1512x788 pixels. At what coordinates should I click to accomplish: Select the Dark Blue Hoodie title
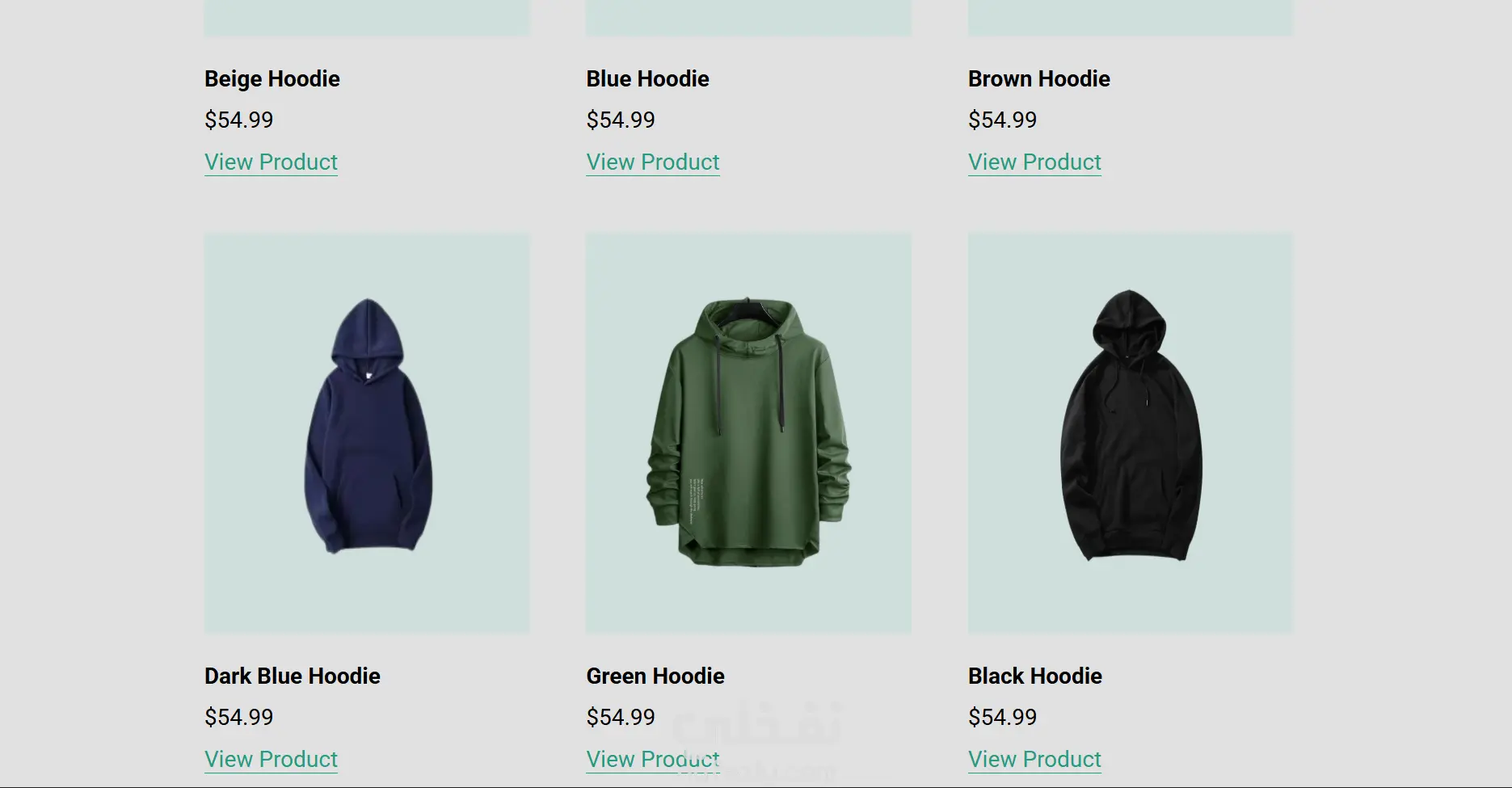click(x=293, y=676)
